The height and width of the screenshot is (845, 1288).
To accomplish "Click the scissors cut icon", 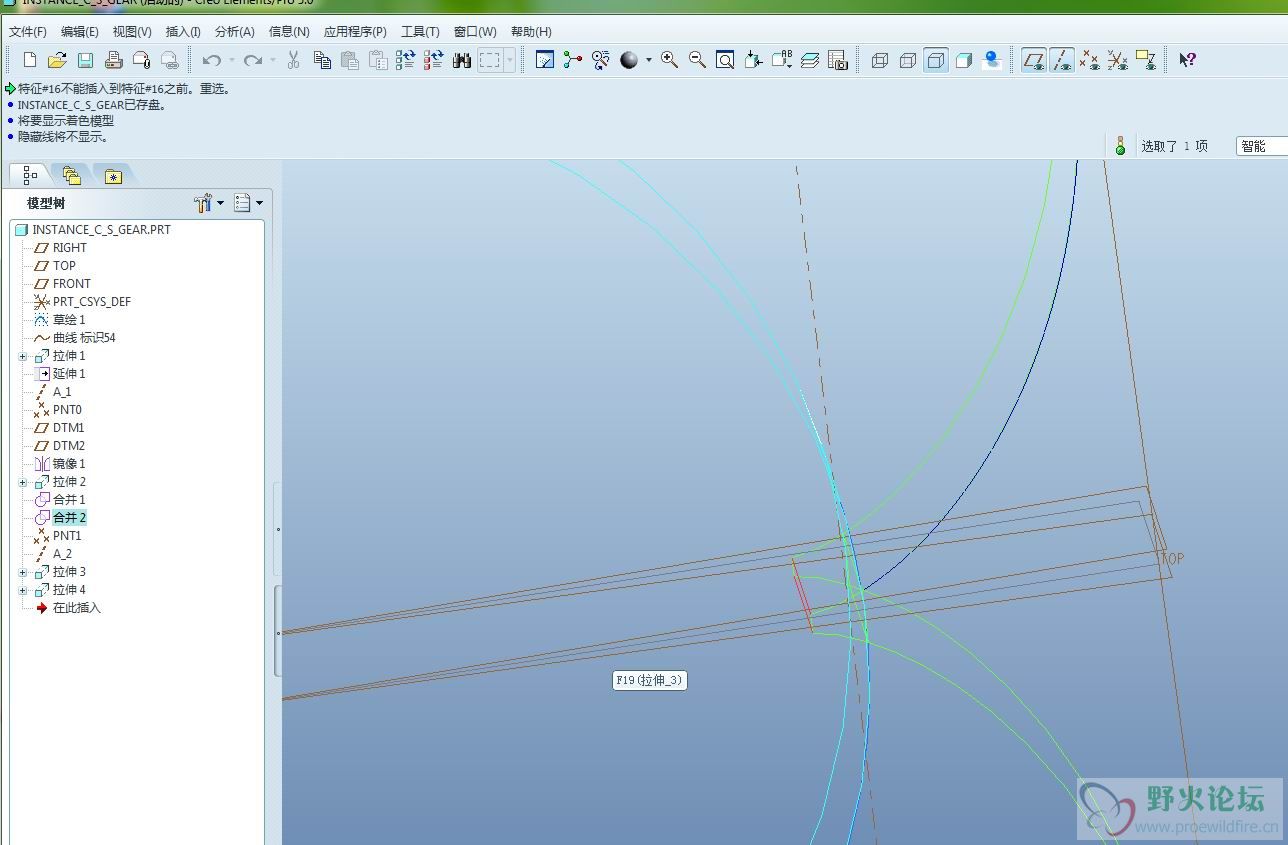I will (x=293, y=60).
